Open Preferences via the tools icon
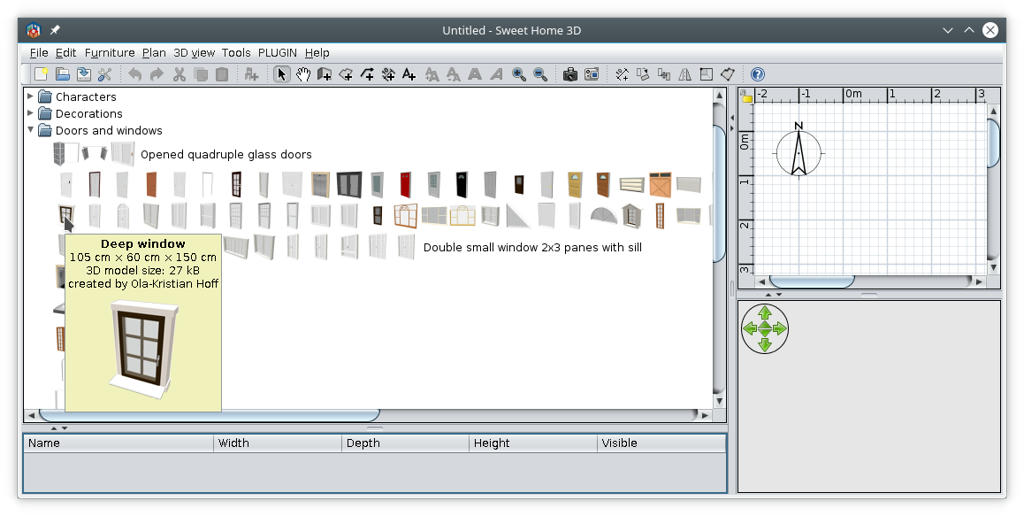The height and width of the screenshot is (516, 1024). (104, 74)
